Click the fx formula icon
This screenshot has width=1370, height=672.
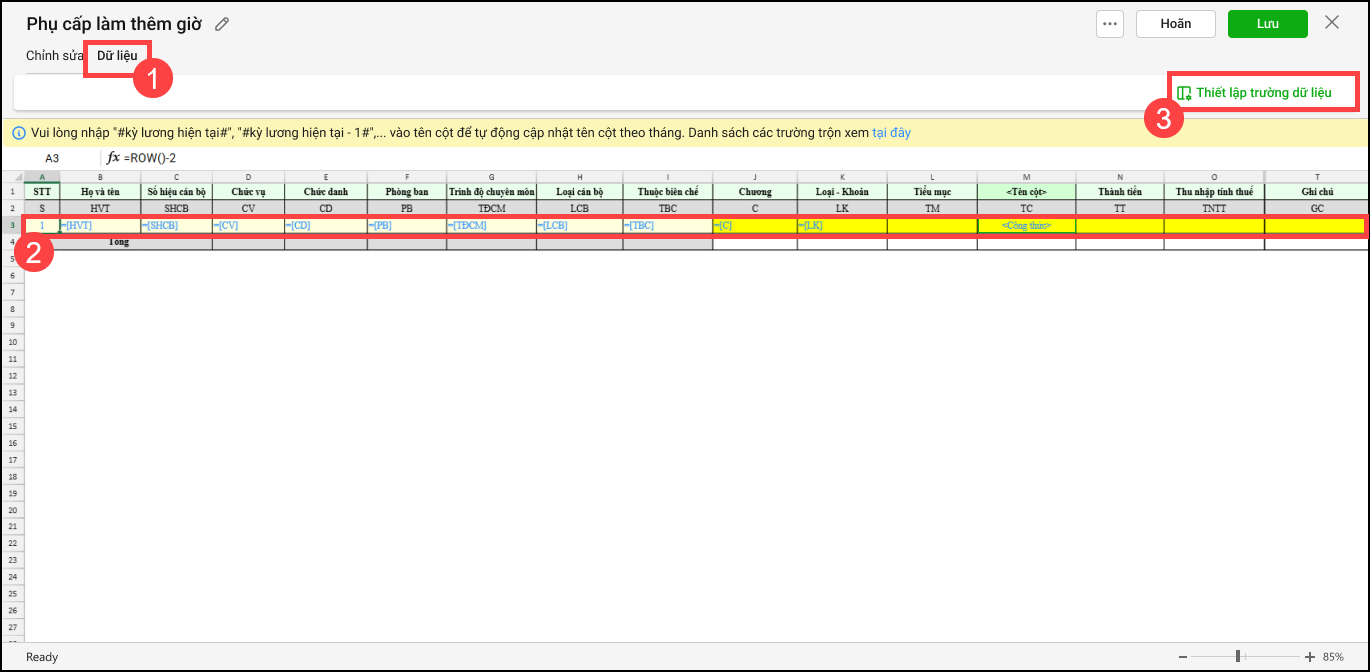pos(113,158)
